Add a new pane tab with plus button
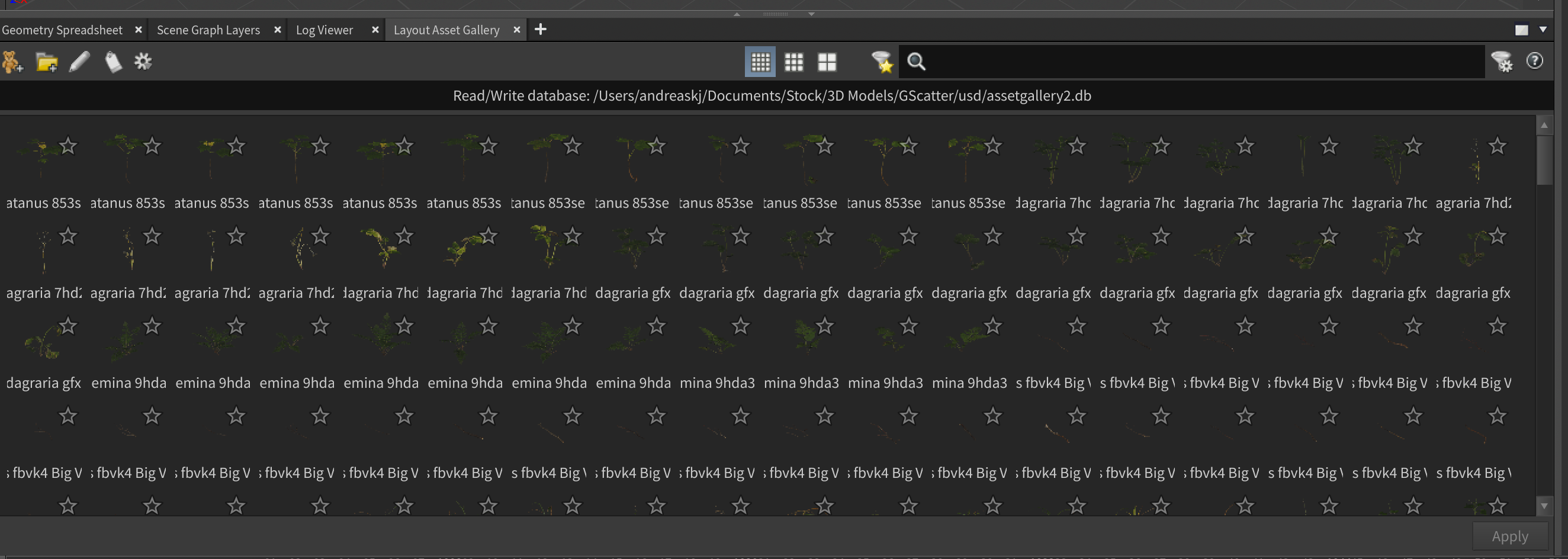The width and height of the screenshot is (1568, 559). click(540, 29)
